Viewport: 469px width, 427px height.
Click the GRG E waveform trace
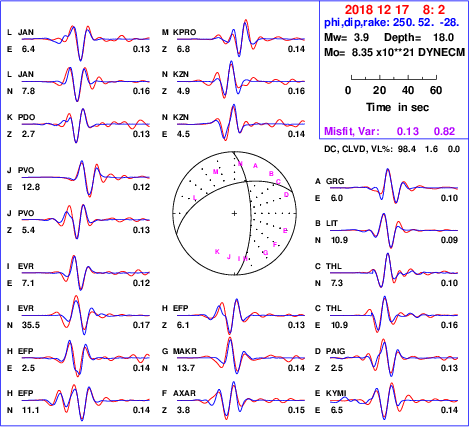pos(395,186)
